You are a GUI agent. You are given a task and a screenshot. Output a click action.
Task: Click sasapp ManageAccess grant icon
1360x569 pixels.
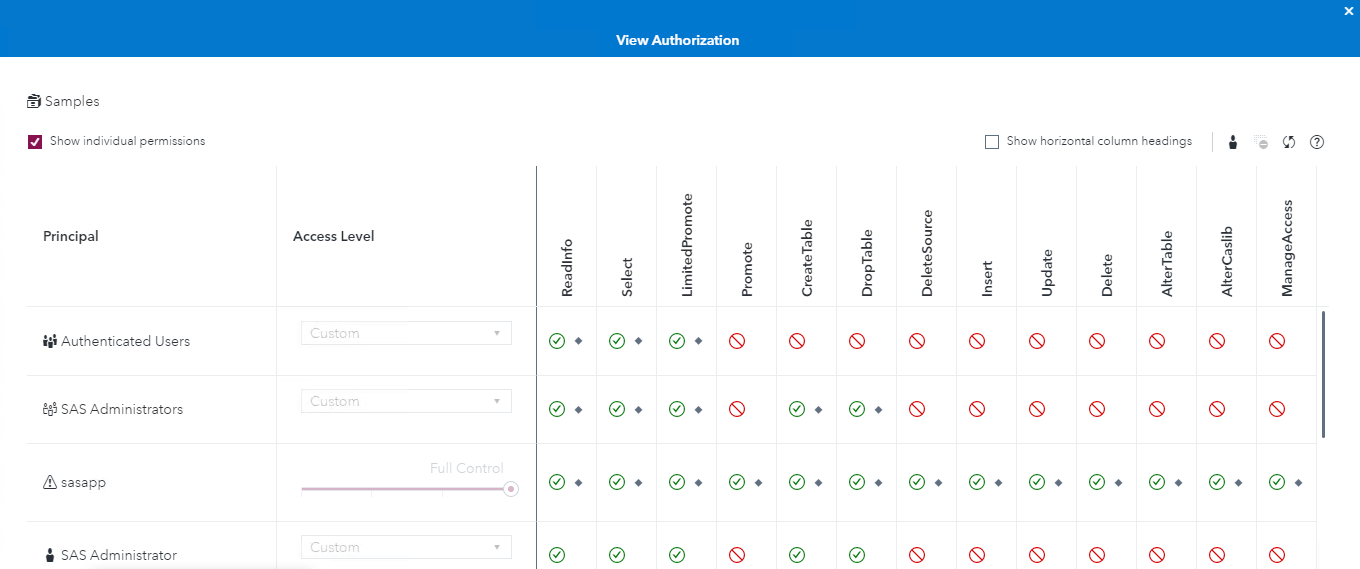[x=1277, y=482]
